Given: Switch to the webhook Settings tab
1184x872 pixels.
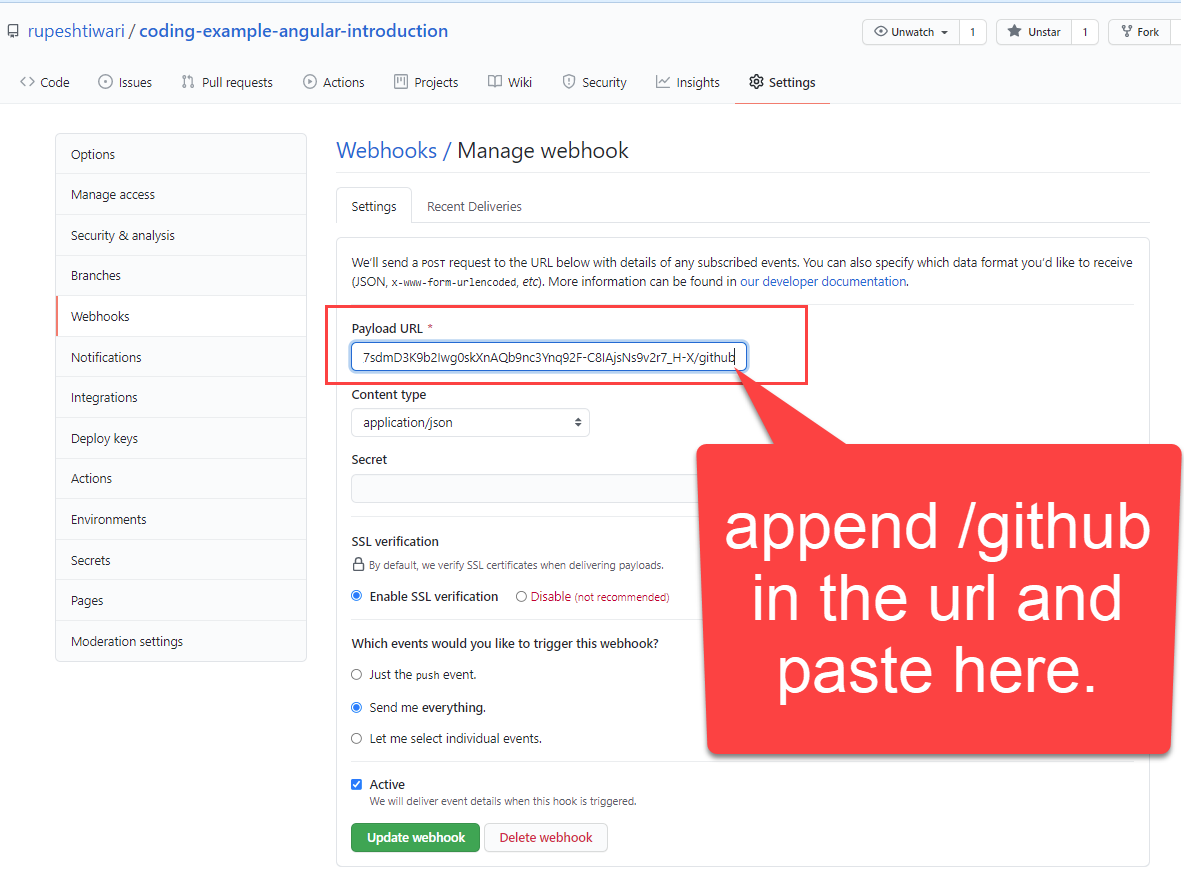Looking at the screenshot, I should pos(374,206).
